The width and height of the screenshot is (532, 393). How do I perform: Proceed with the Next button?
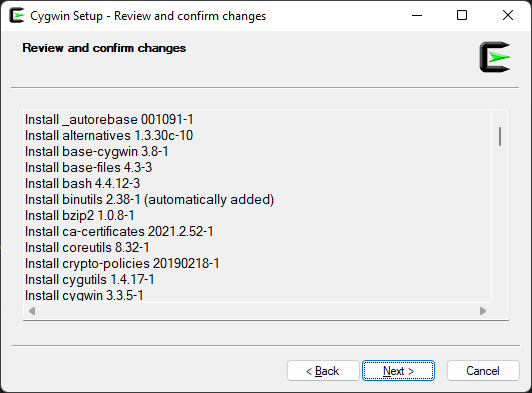coord(398,371)
